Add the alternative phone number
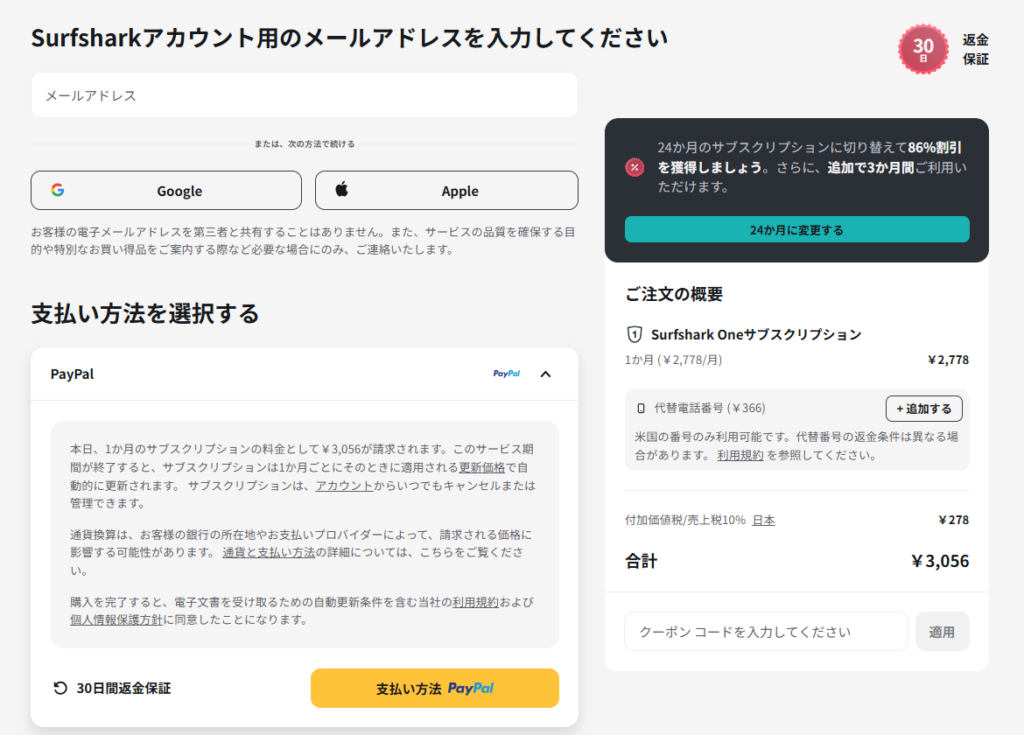Screen dimensions: 1024x735 click(x=924, y=408)
